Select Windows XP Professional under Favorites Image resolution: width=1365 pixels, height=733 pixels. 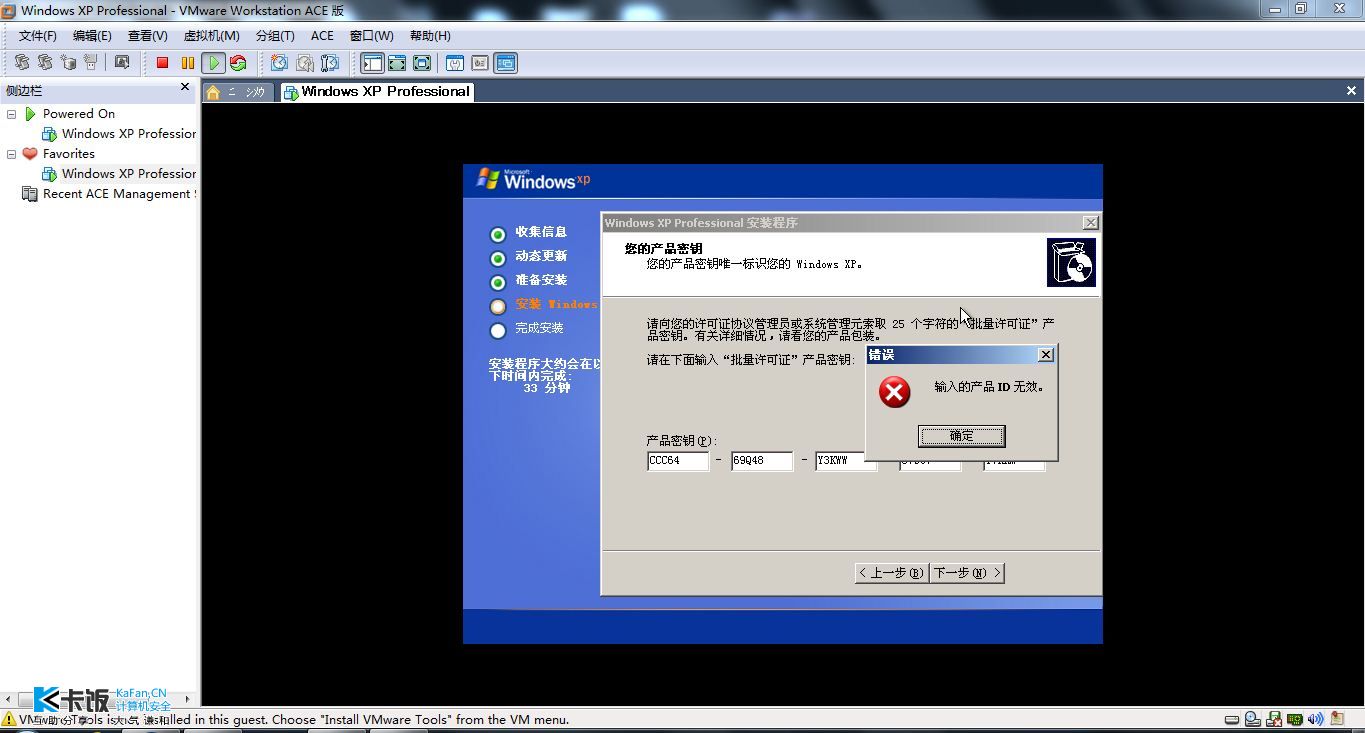point(118,174)
